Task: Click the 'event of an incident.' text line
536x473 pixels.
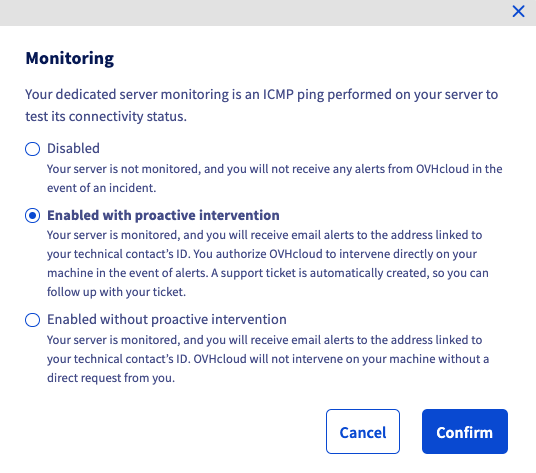Action: tap(101, 188)
